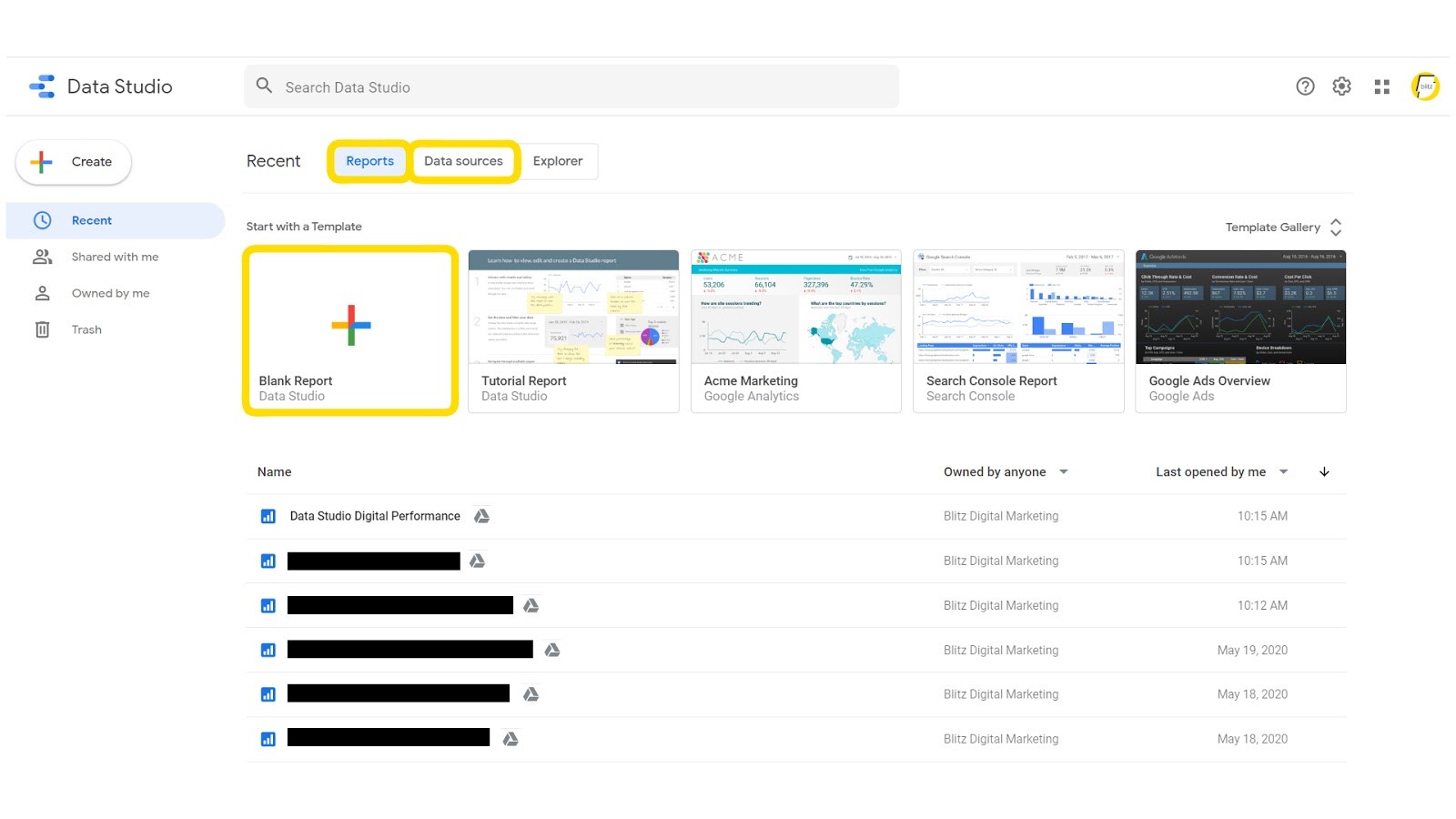Click the report icon in the 10:12 AM row
Image resolution: width=1456 pixels, height=819 pixels.
(x=268, y=605)
